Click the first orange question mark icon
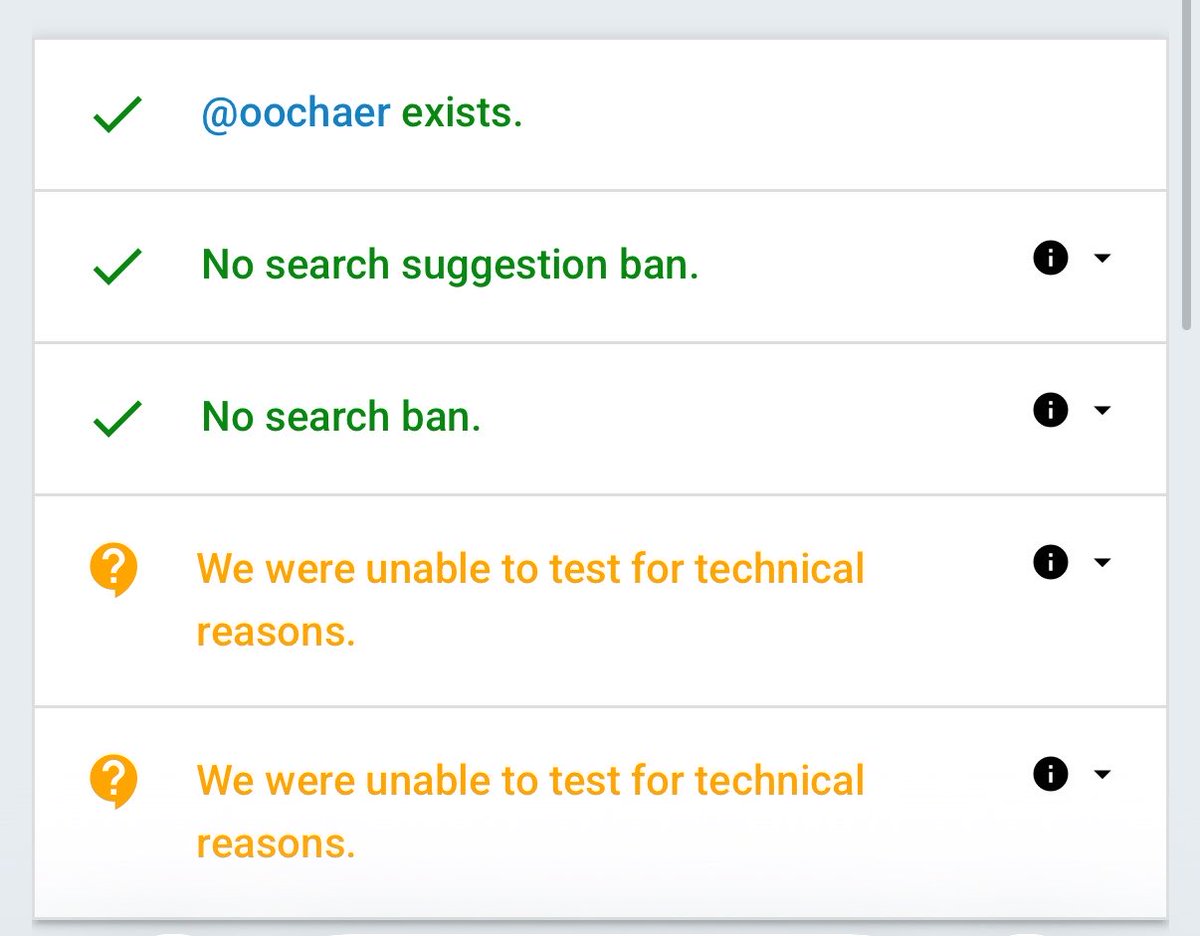The width and height of the screenshot is (1200, 936). (113, 572)
